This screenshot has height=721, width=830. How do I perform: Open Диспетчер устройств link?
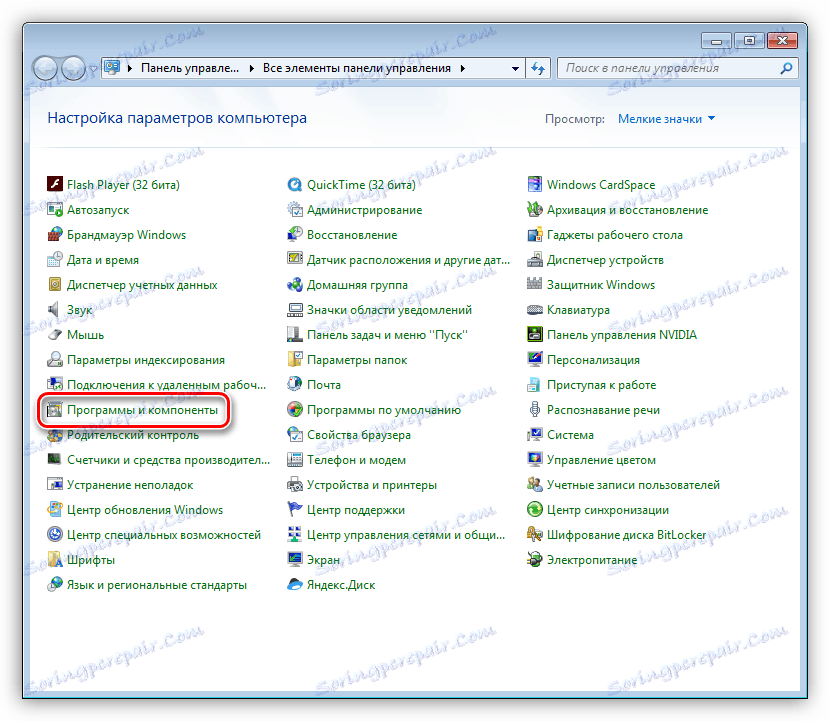tap(605, 259)
